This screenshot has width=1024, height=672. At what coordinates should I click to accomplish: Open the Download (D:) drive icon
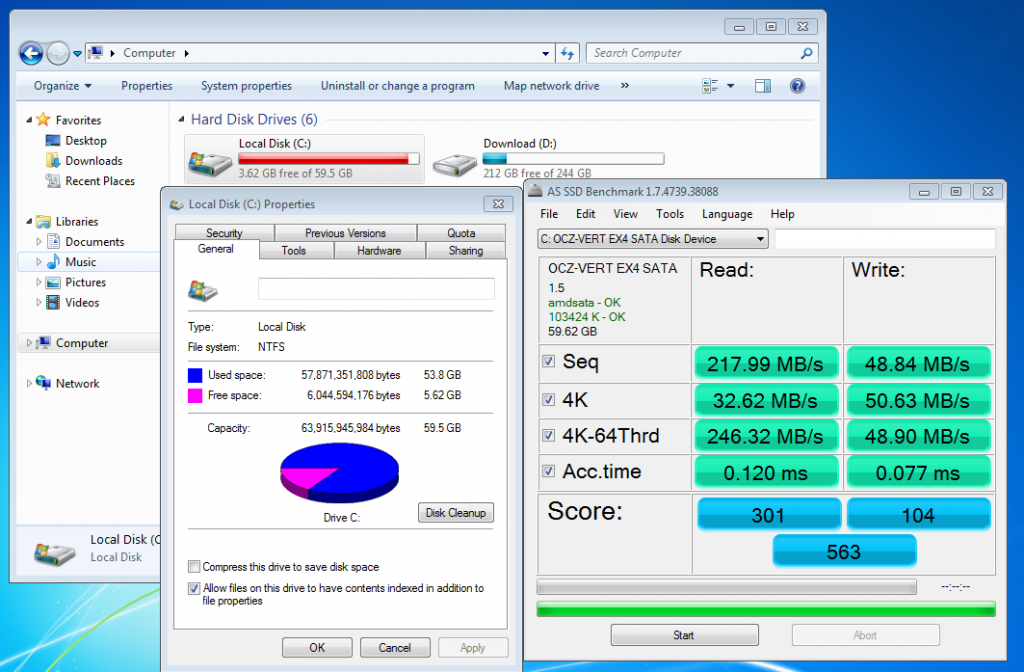coord(454,160)
